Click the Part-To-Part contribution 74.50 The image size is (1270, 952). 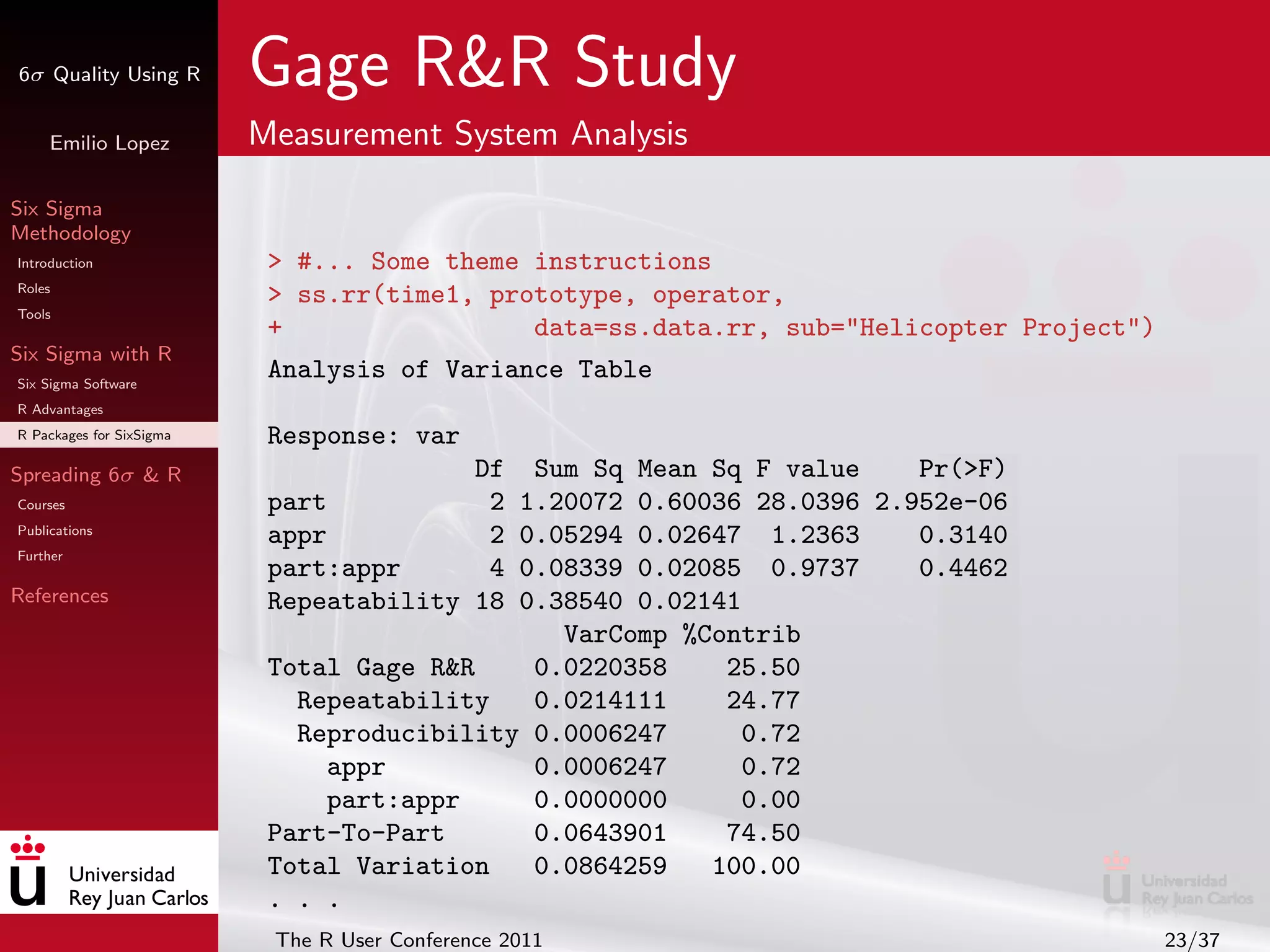763,833
